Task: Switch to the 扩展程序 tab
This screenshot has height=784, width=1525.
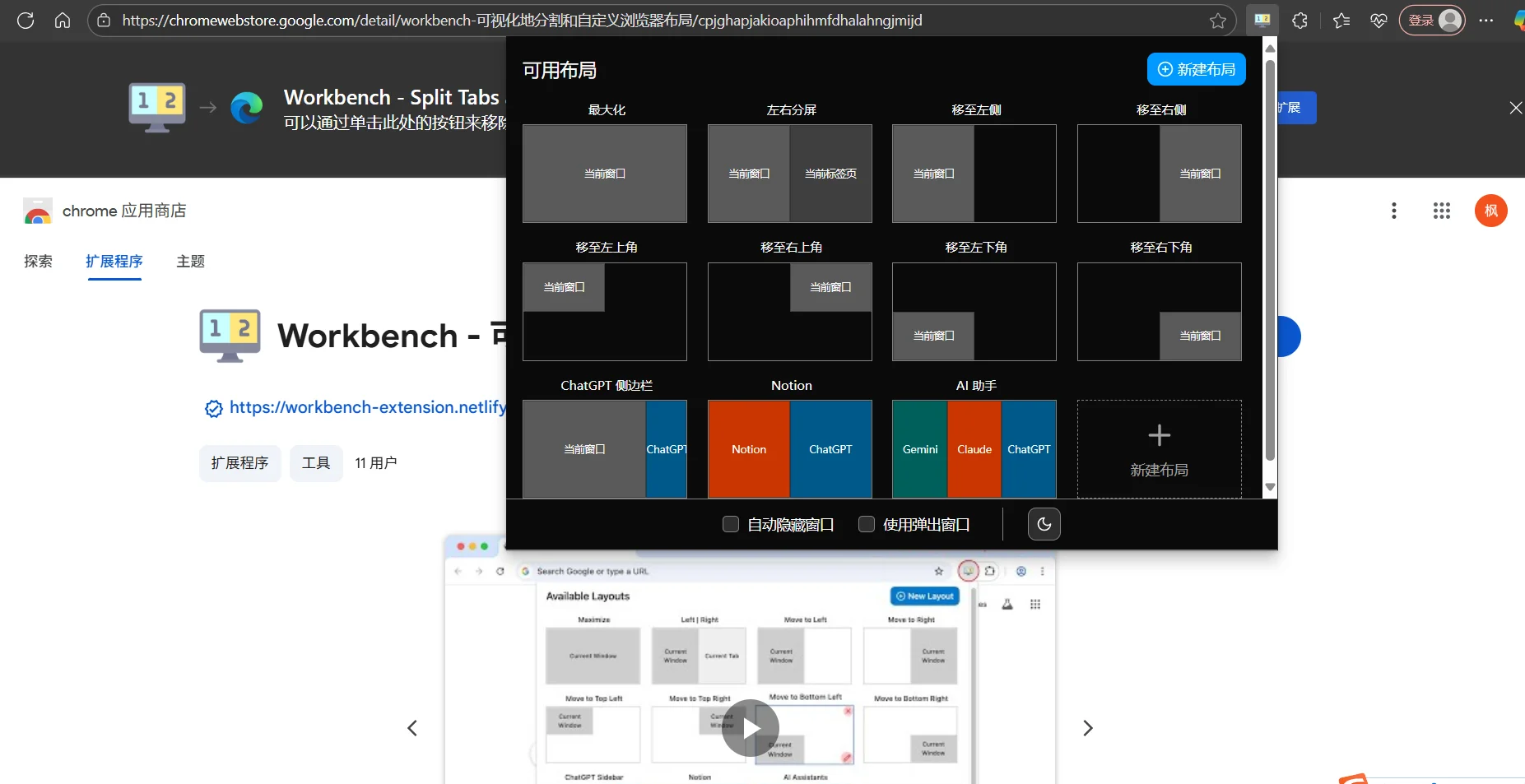Action: click(114, 262)
